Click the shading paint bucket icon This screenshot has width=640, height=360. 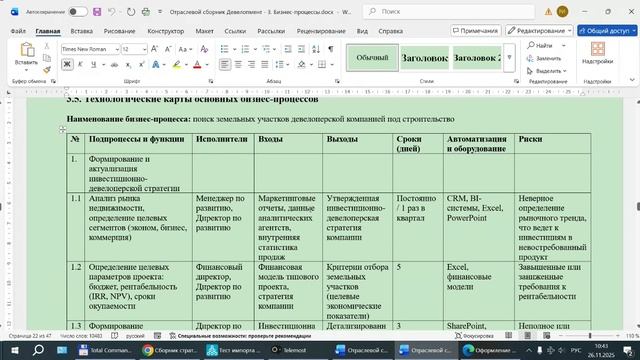pyautogui.click(x=302, y=64)
